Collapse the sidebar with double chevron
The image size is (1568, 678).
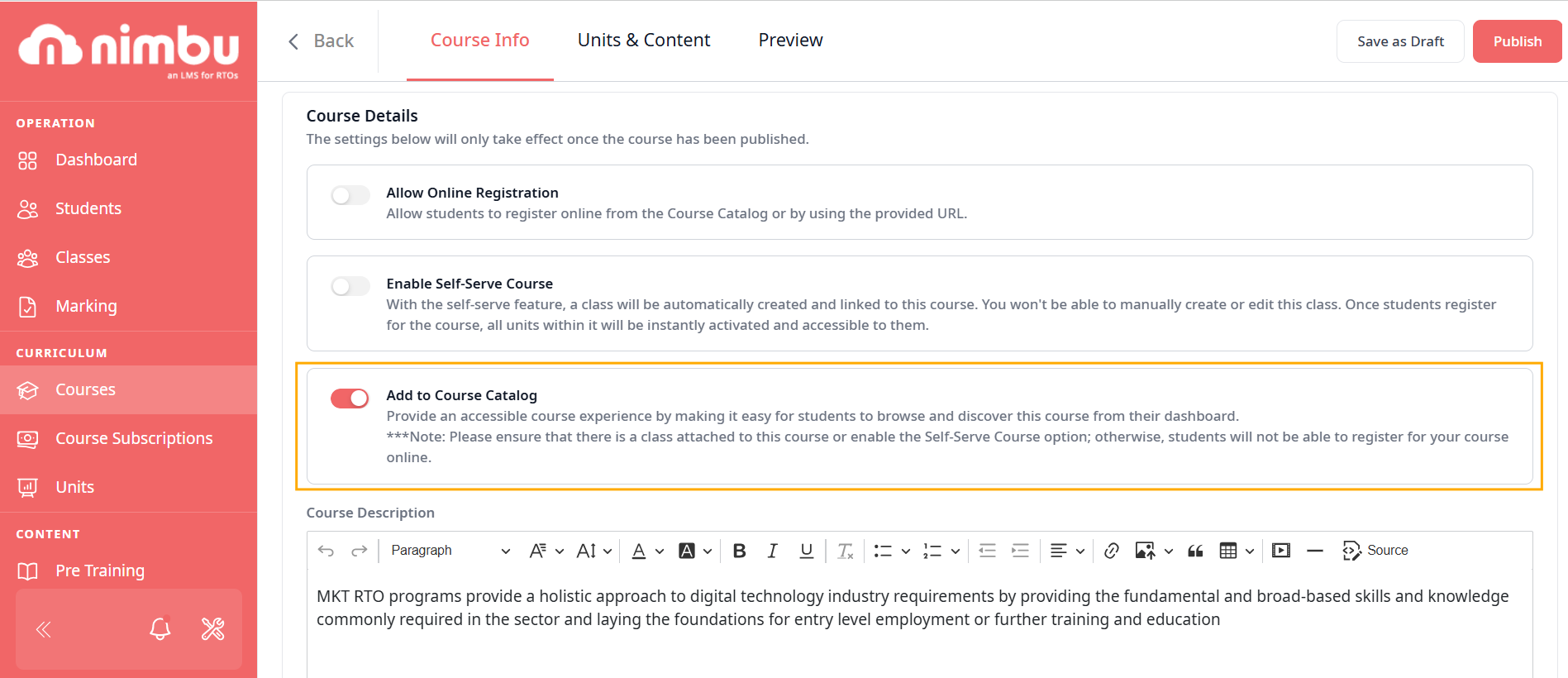pyautogui.click(x=44, y=630)
